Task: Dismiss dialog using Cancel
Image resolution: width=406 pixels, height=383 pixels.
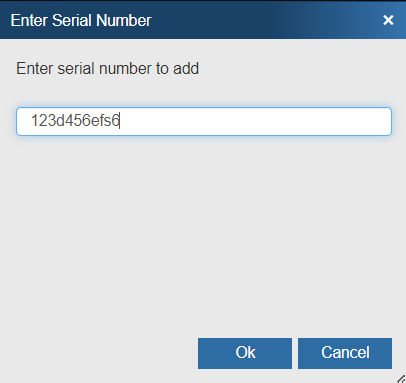Action: (345, 353)
